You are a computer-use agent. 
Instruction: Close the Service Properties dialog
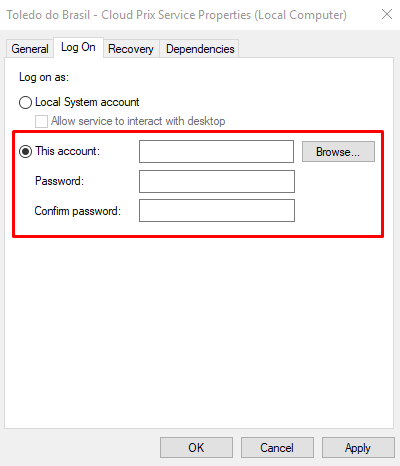click(387, 14)
